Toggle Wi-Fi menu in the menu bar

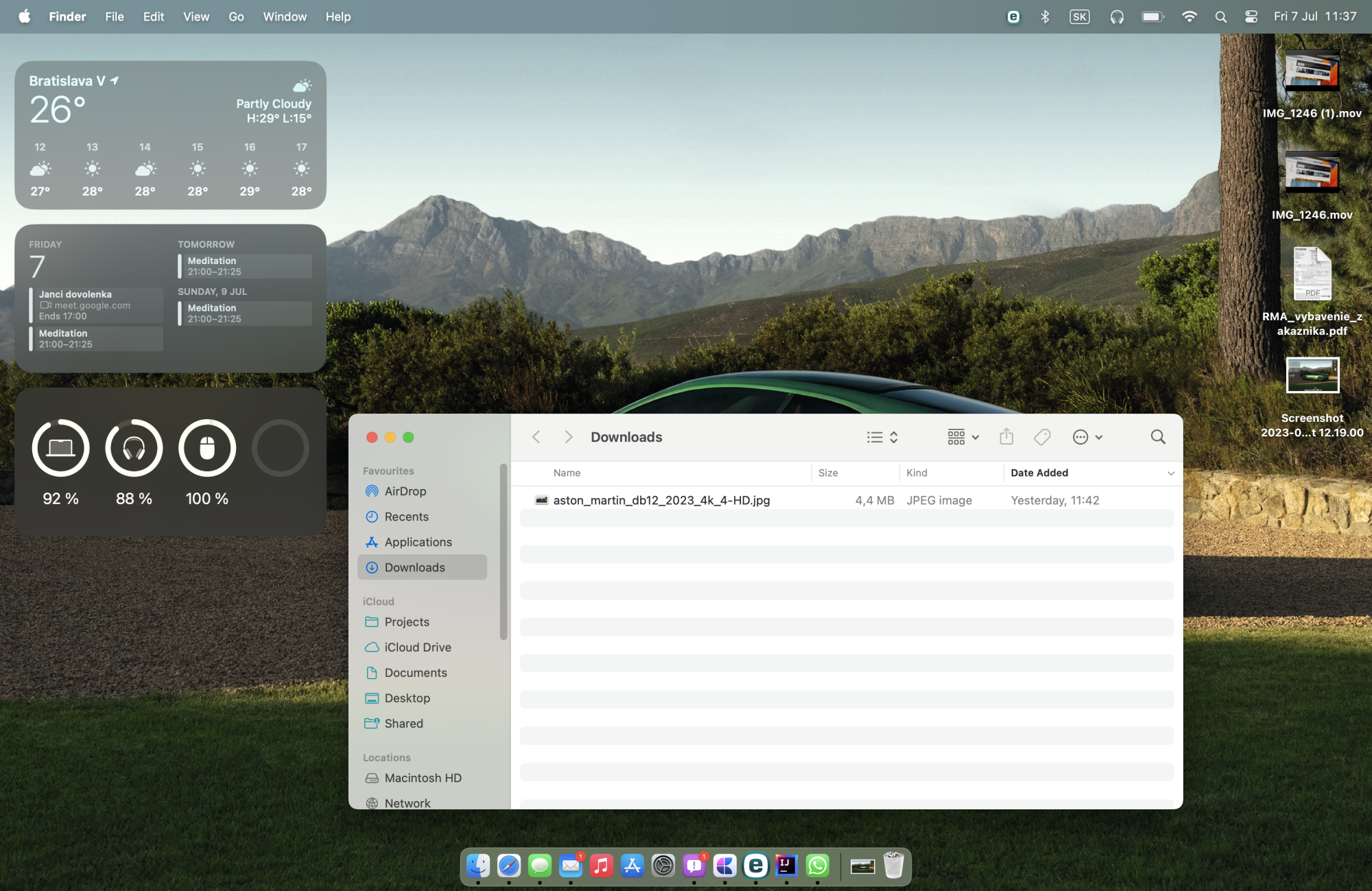point(1190,16)
